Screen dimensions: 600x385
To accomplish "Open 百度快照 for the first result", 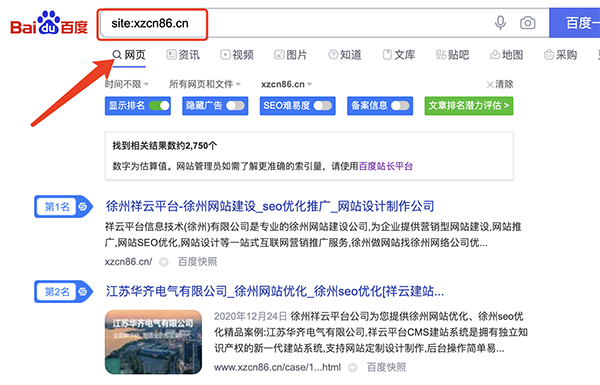I will (197, 262).
